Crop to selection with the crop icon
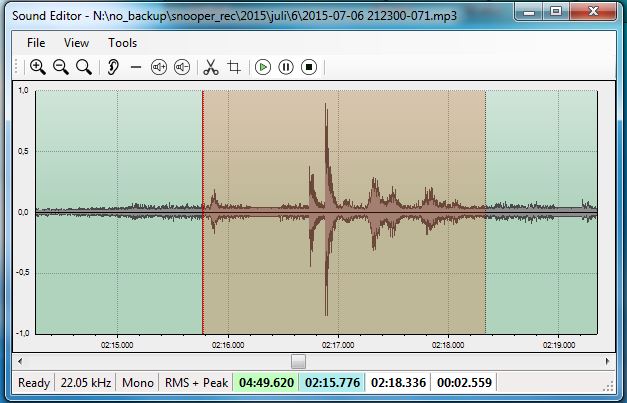This screenshot has height=403, width=627. point(234,67)
